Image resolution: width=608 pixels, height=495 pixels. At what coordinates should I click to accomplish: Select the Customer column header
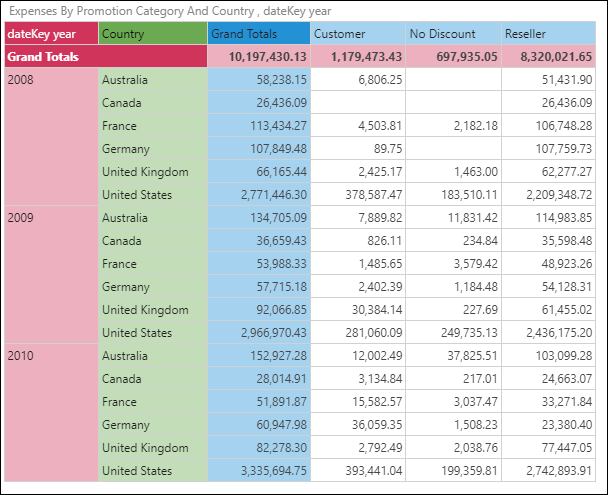[357, 34]
